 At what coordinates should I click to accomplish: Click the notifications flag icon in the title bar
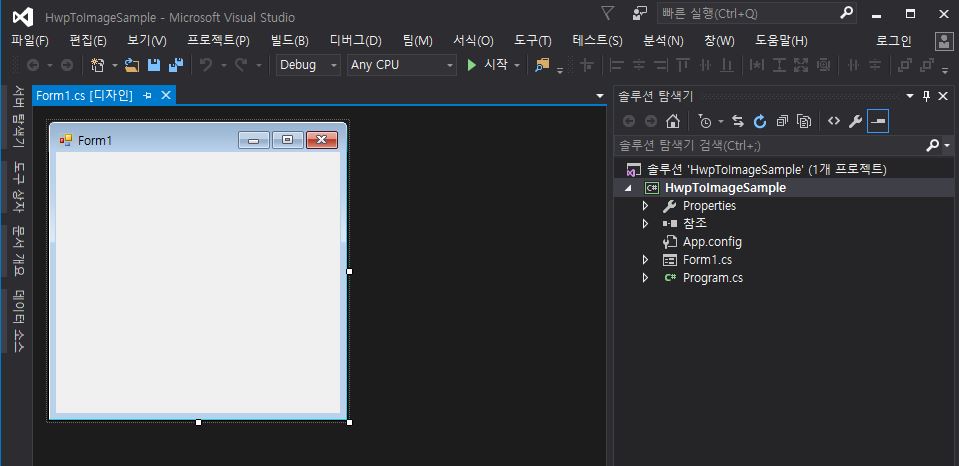coord(607,13)
